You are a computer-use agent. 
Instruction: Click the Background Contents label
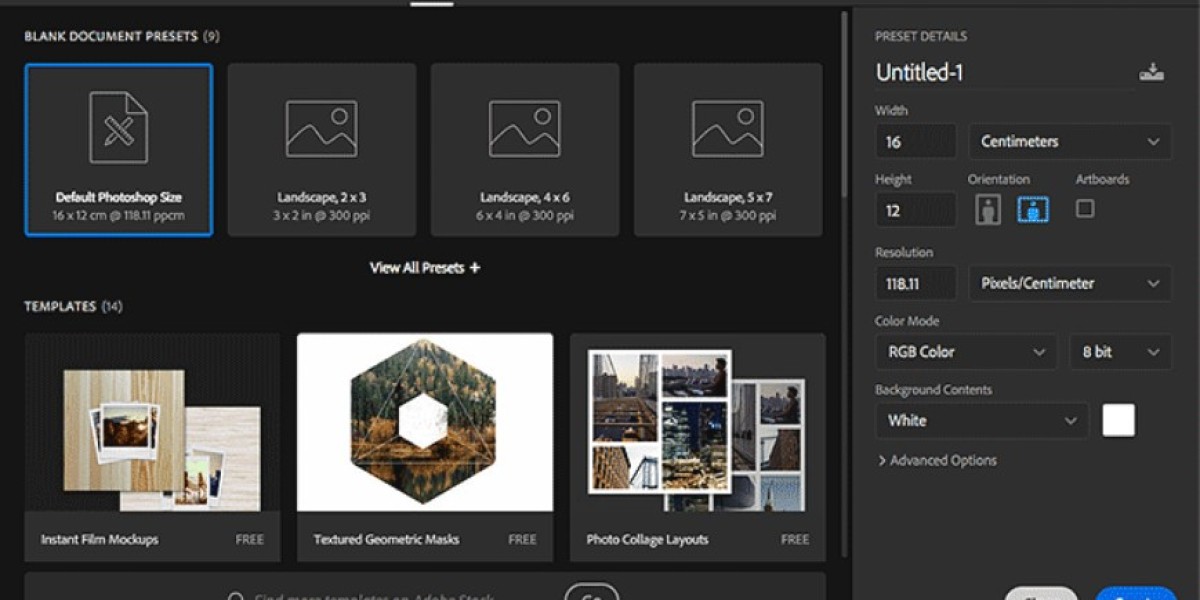tap(933, 390)
